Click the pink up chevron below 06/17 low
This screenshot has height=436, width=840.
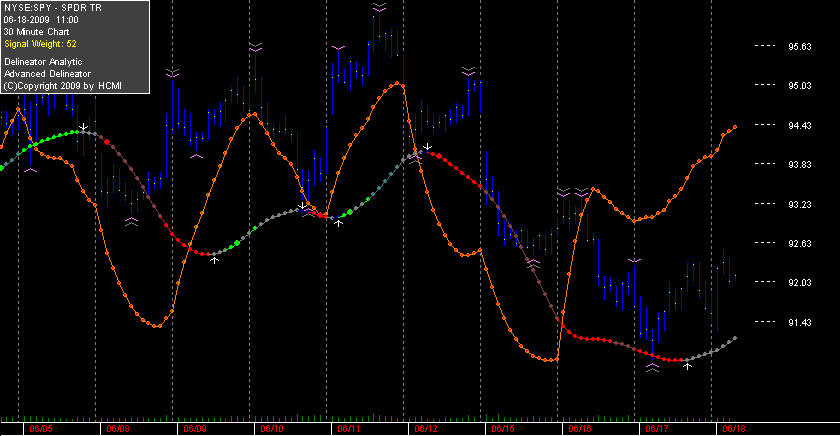click(652, 367)
